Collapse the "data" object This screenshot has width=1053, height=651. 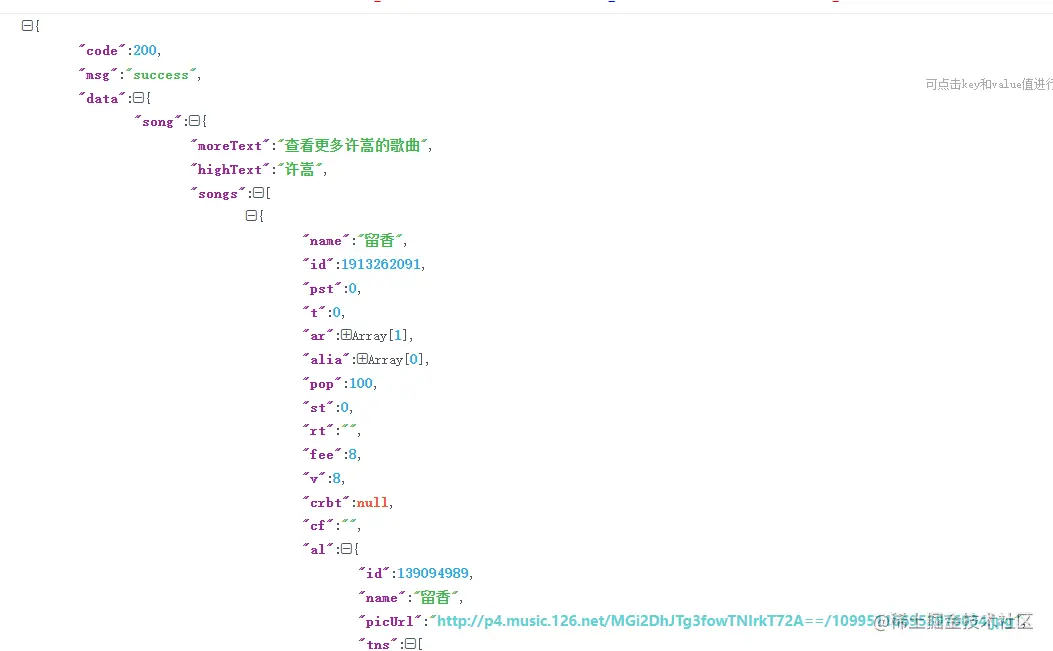(138, 98)
